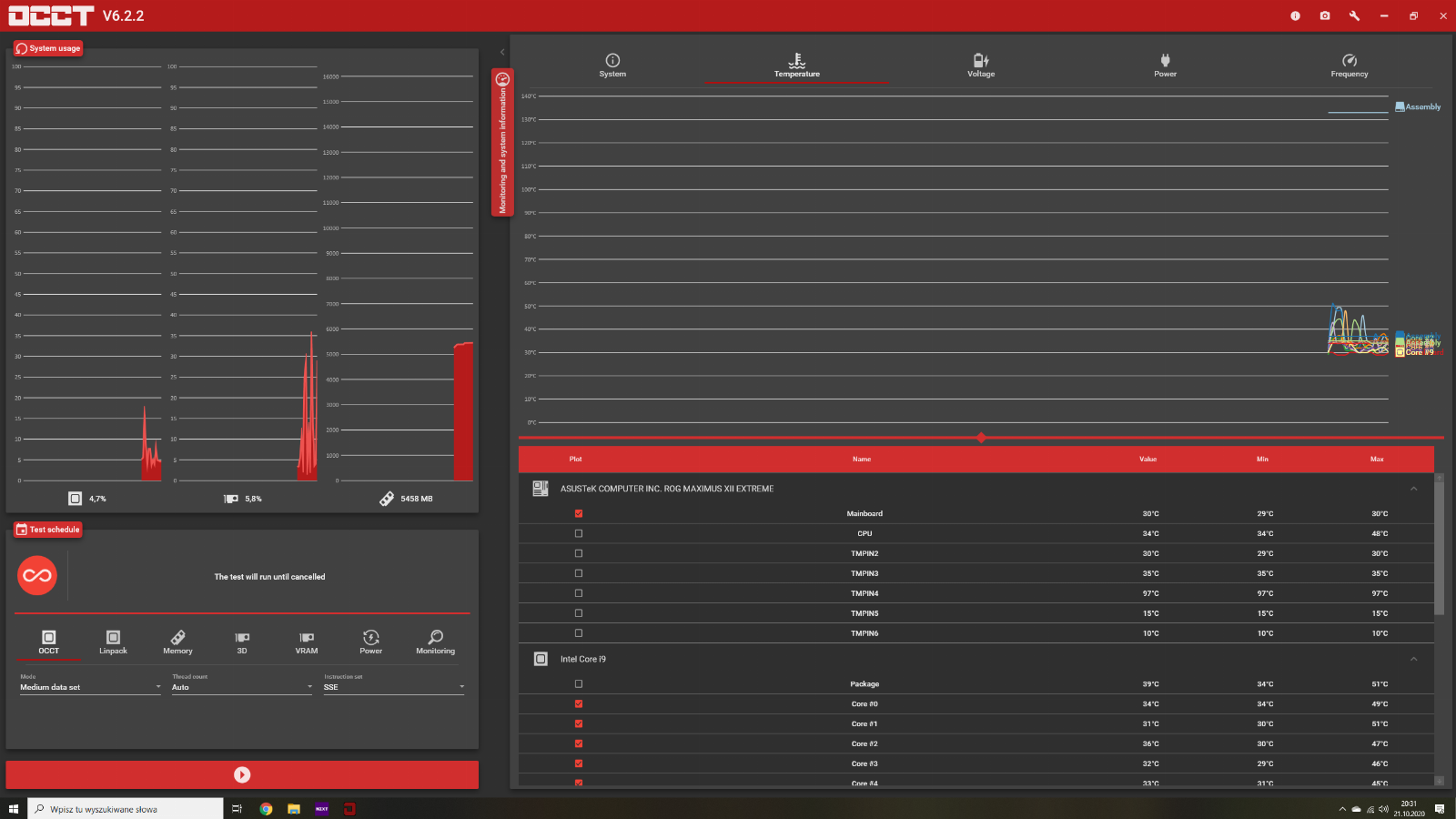The image size is (1456, 819).
Task: Click the Name column header
Action: [862, 460]
